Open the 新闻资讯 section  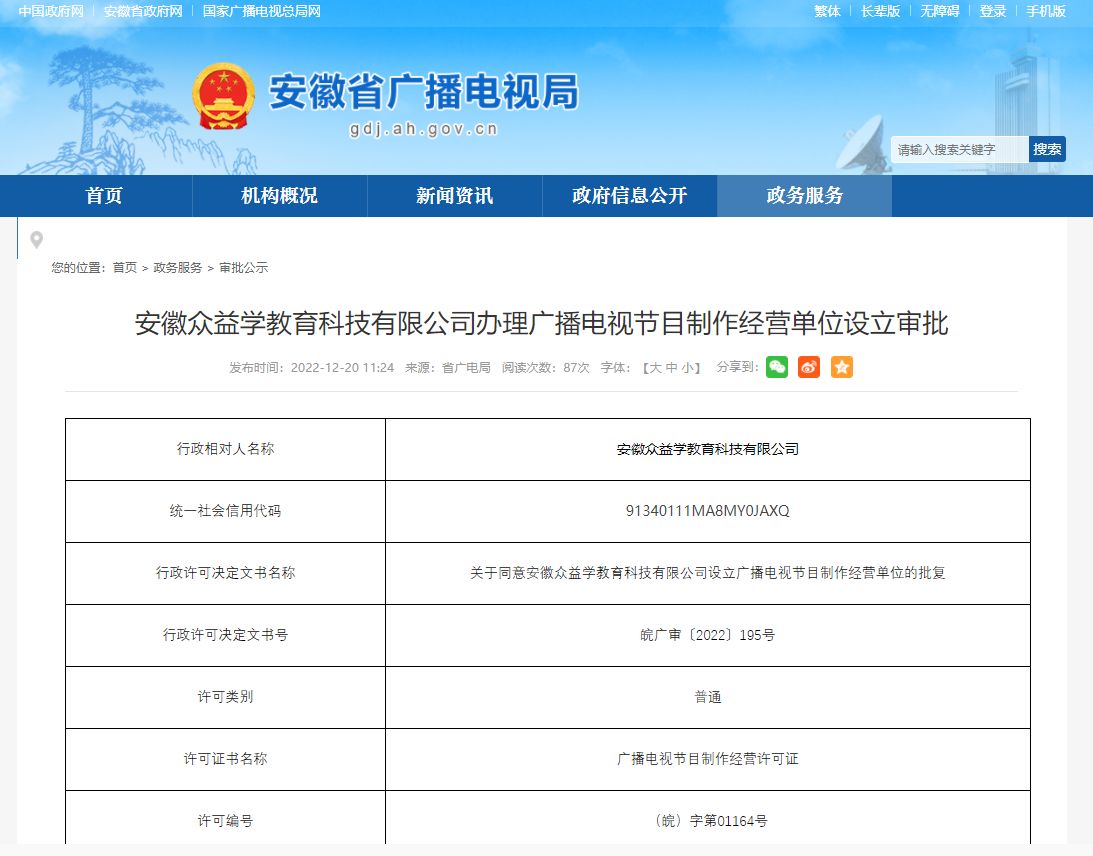454,196
